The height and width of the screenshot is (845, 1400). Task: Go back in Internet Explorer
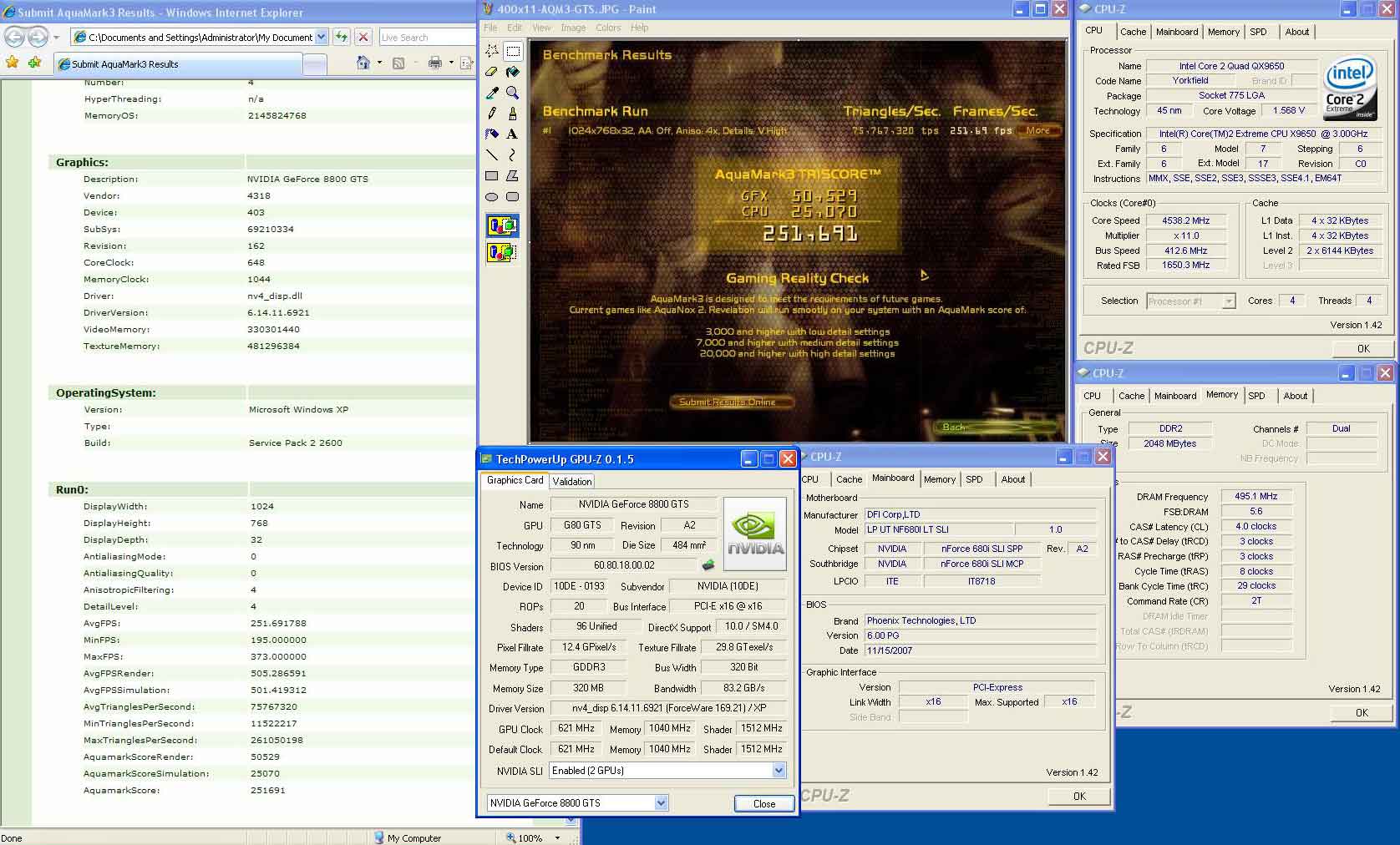(15, 37)
